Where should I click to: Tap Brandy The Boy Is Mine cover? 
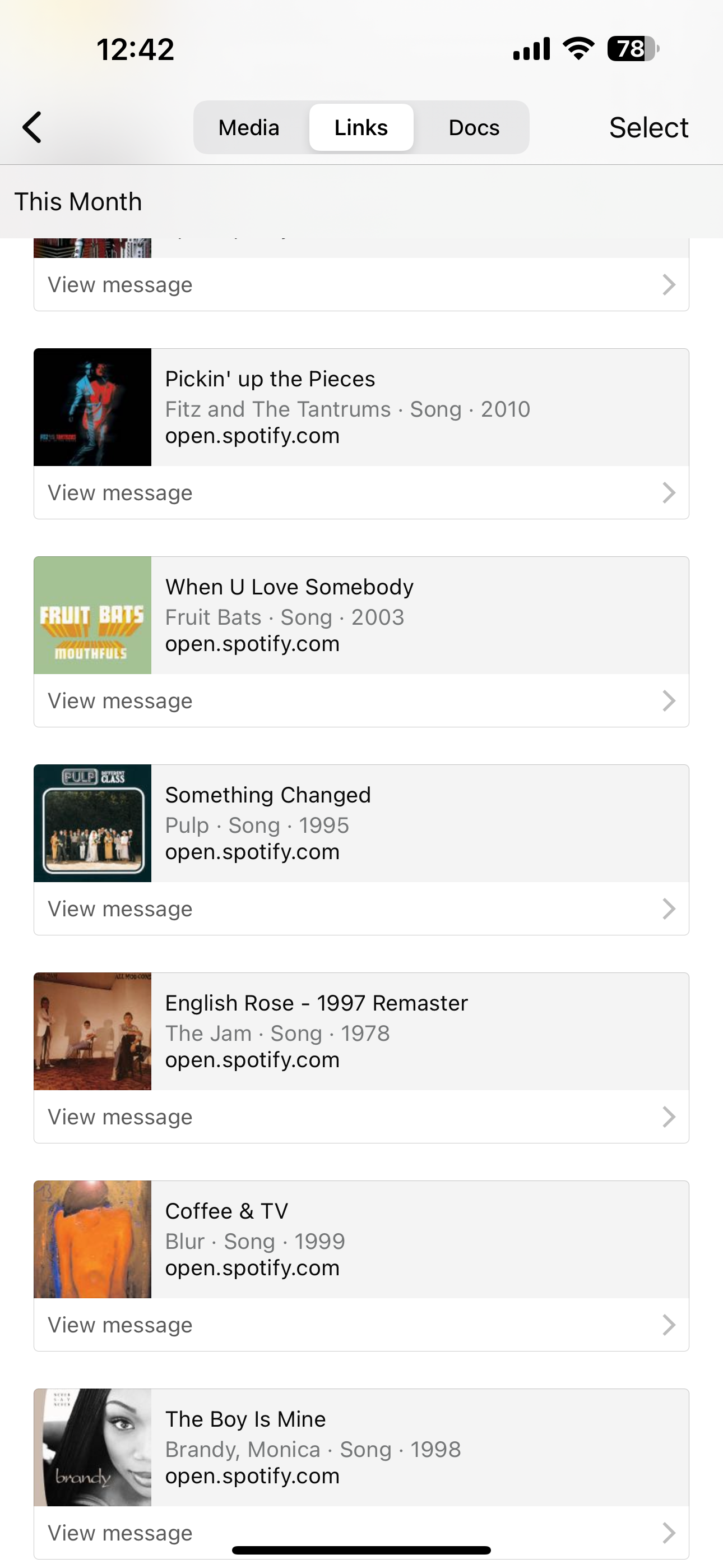92,1447
